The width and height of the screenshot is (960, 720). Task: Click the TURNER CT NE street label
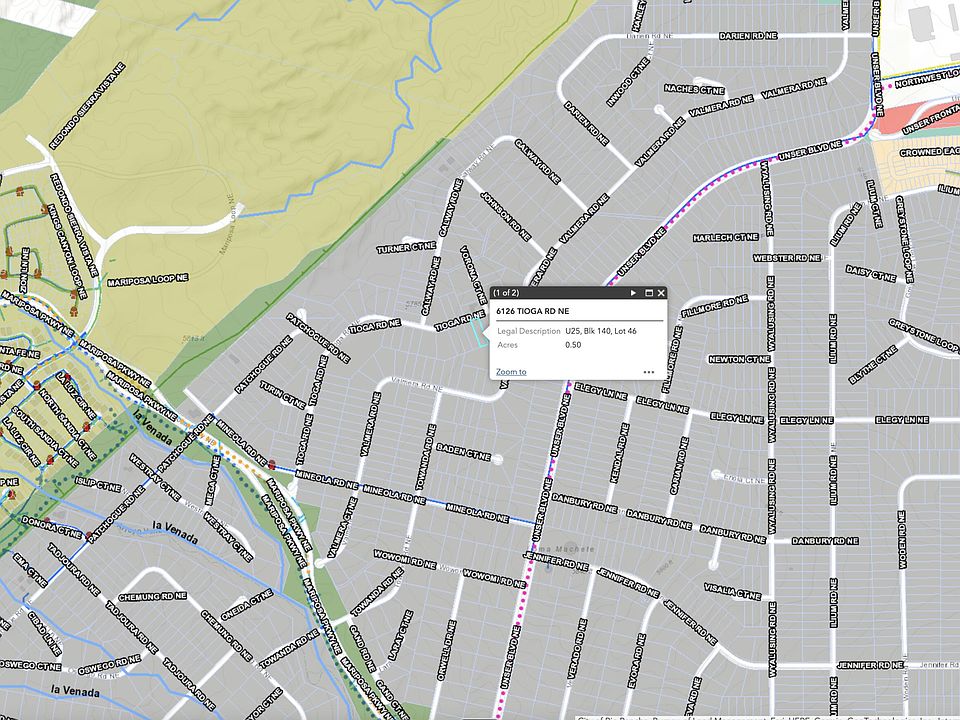[406, 247]
